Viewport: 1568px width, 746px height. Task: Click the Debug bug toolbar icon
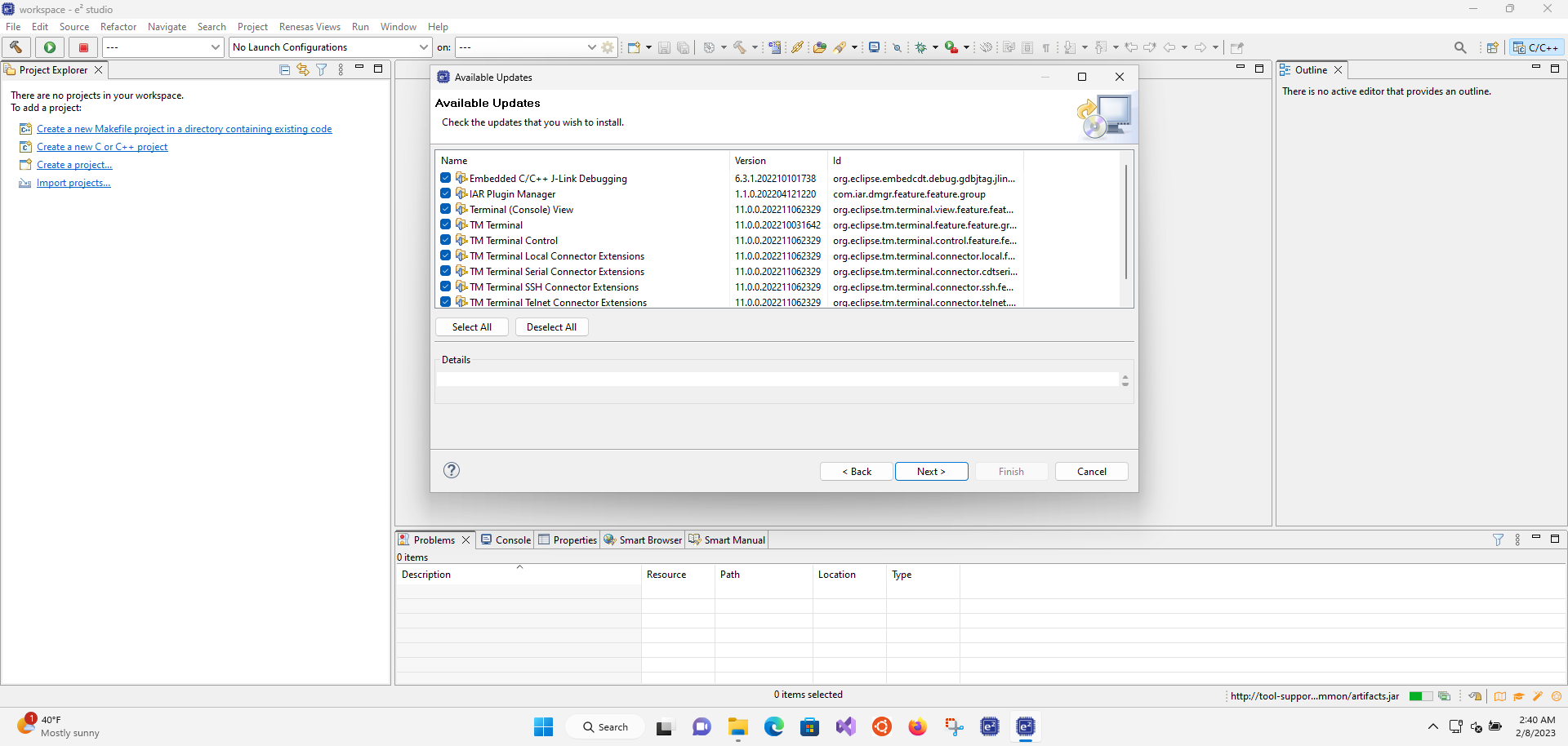921,47
